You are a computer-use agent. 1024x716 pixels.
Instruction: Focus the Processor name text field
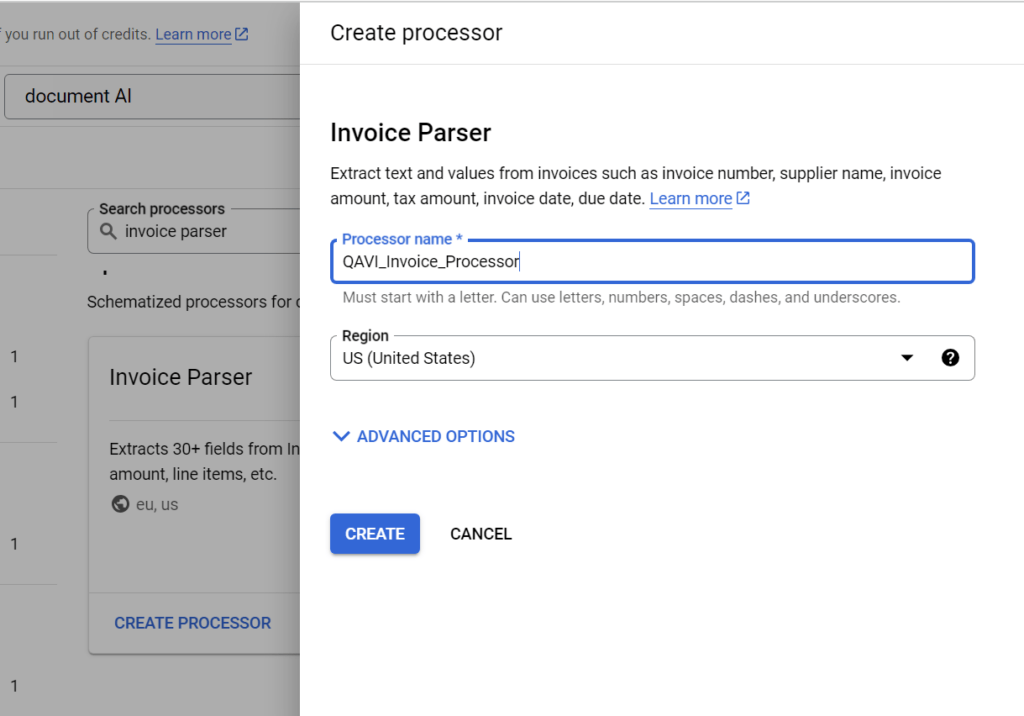click(x=650, y=262)
